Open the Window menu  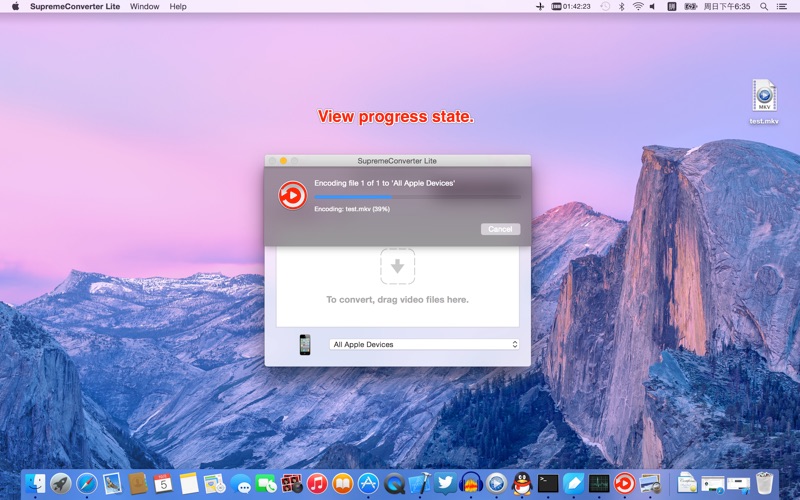click(x=144, y=7)
